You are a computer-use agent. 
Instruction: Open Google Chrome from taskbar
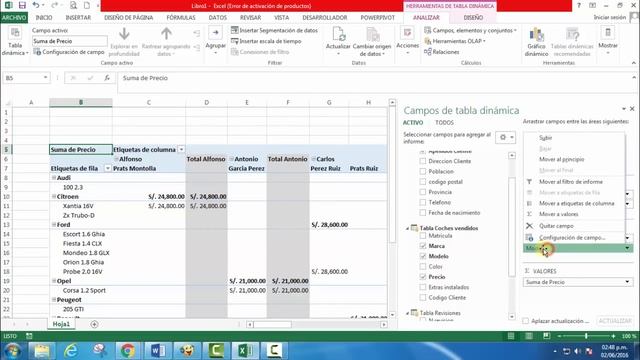[x=128, y=351]
